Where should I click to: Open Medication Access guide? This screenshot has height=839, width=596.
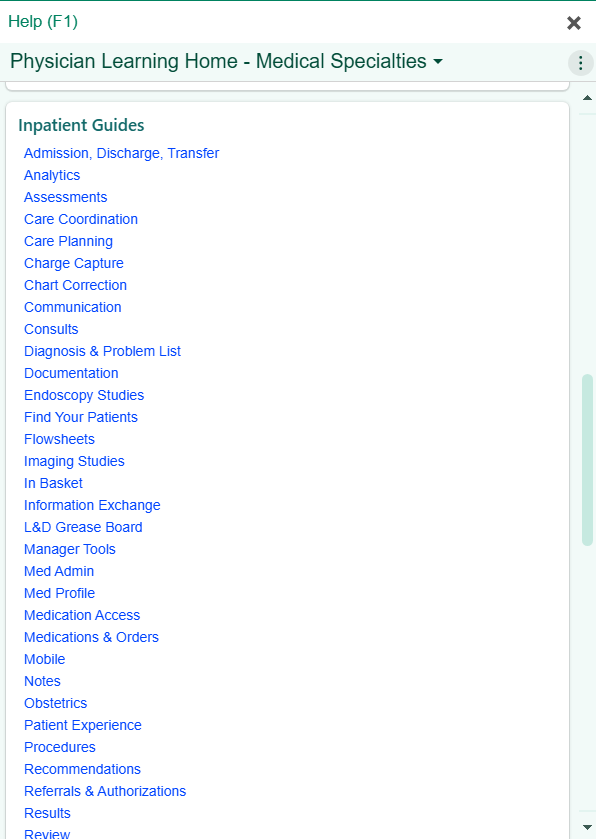tap(82, 614)
